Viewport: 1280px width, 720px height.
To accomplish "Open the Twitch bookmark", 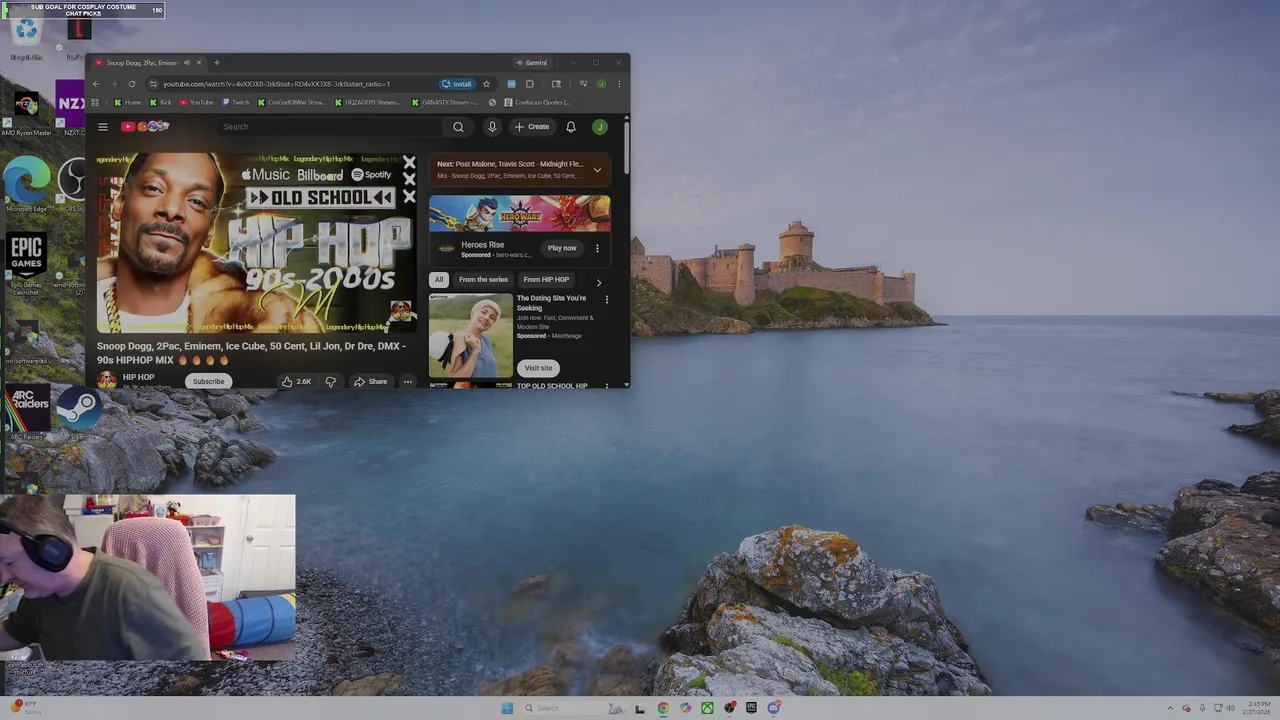I will point(236,102).
